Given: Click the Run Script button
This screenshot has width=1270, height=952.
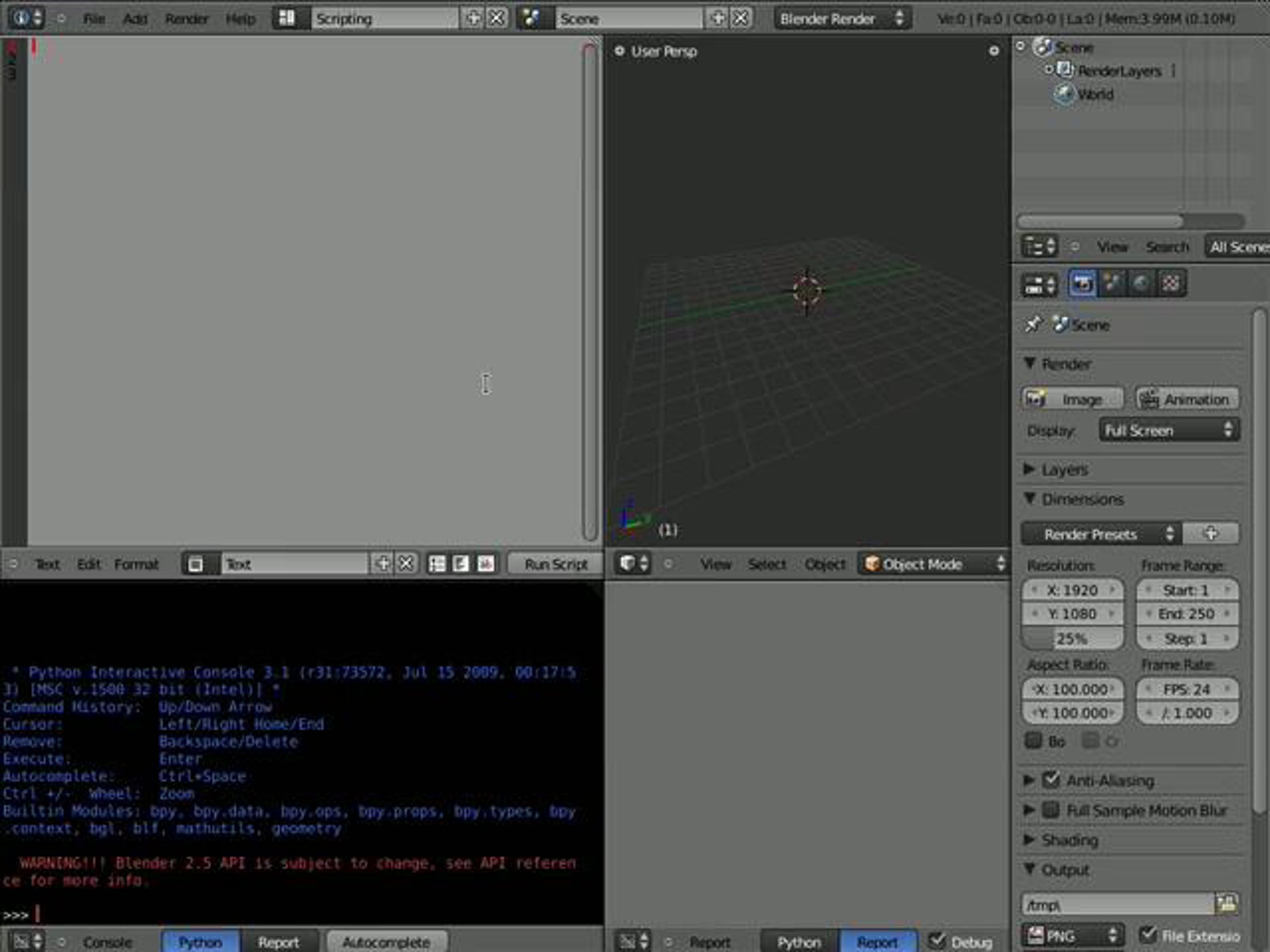Looking at the screenshot, I should [556, 564].
